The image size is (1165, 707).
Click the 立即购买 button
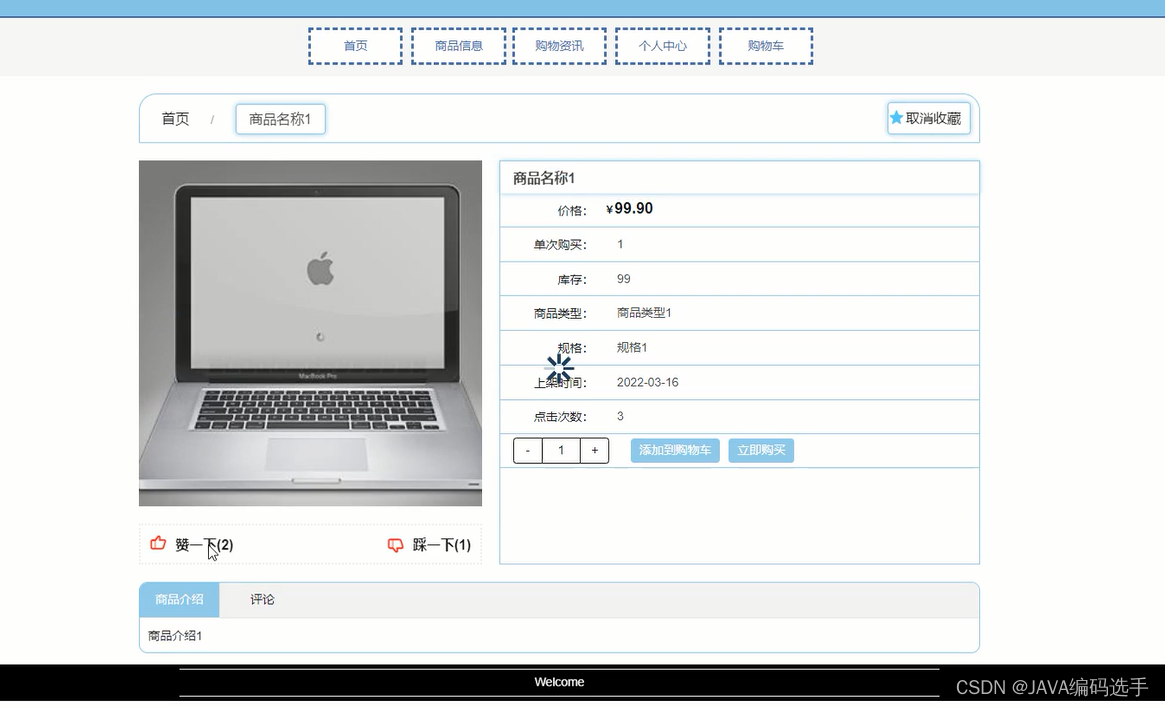click(x=761, y=450)
